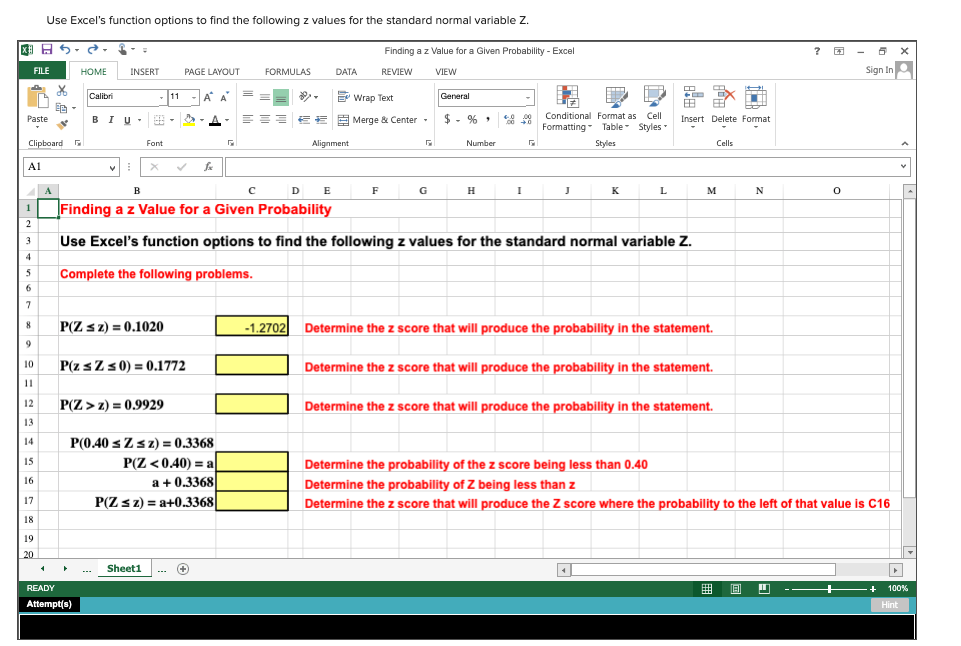Screen dimensions: 961x646
Task: Click the Insert Cells icon
Action: pos(691,105)
